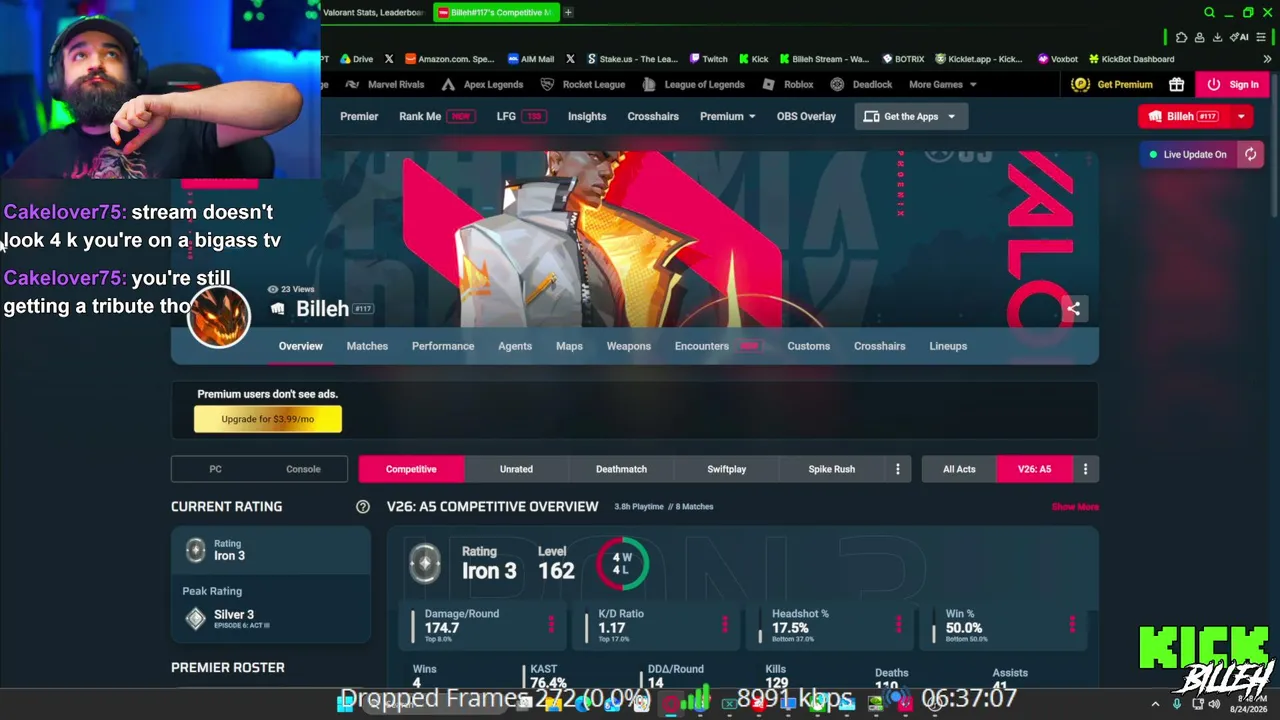
Task: Open the browser search magnifier icon
Action: (x=1209, y=13)
